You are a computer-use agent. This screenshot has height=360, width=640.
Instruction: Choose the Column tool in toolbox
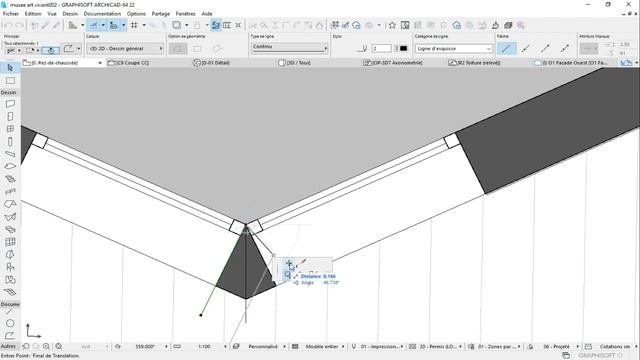coord(10,142)
